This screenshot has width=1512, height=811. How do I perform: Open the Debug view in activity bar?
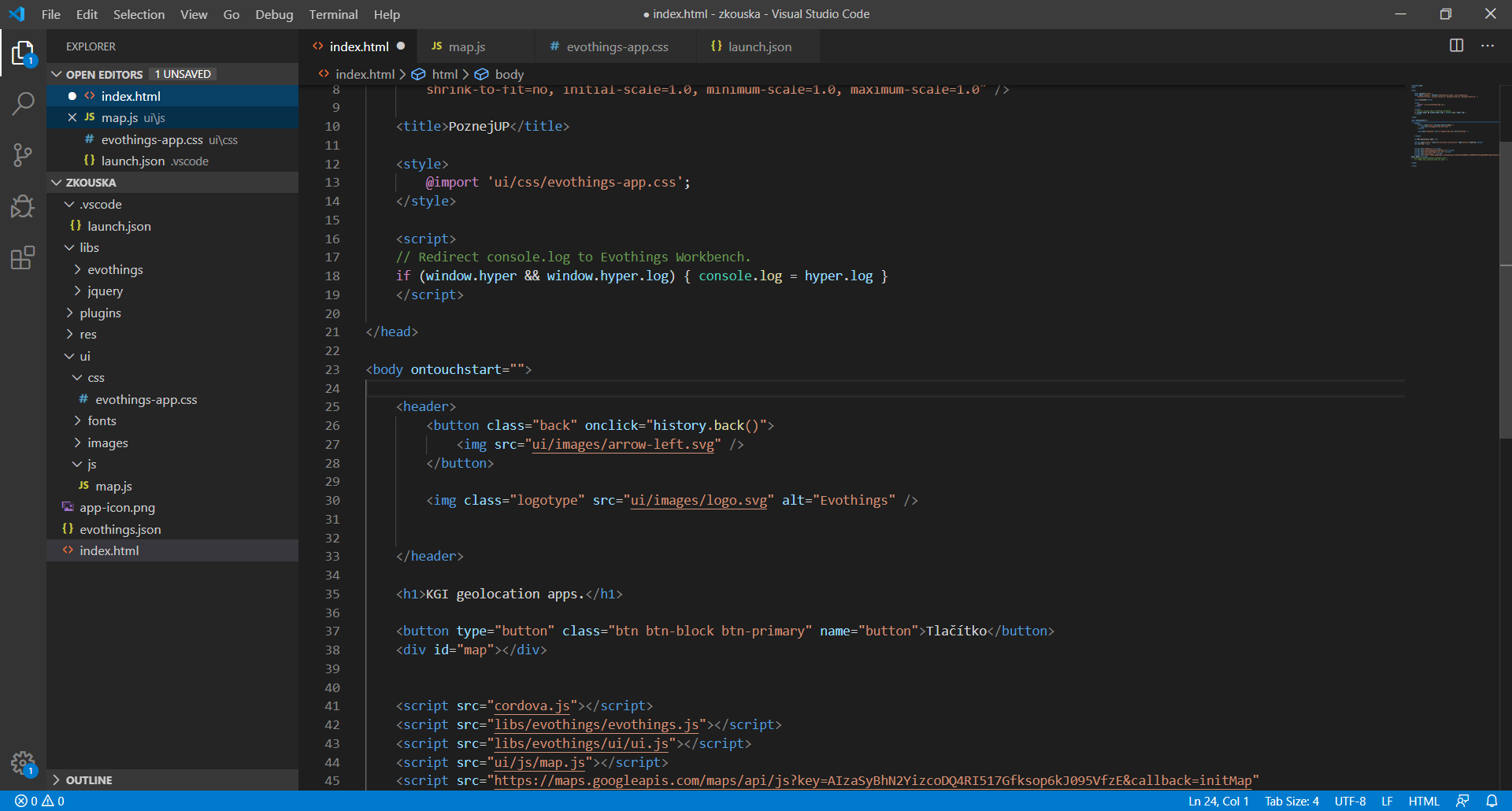[23, 206]
